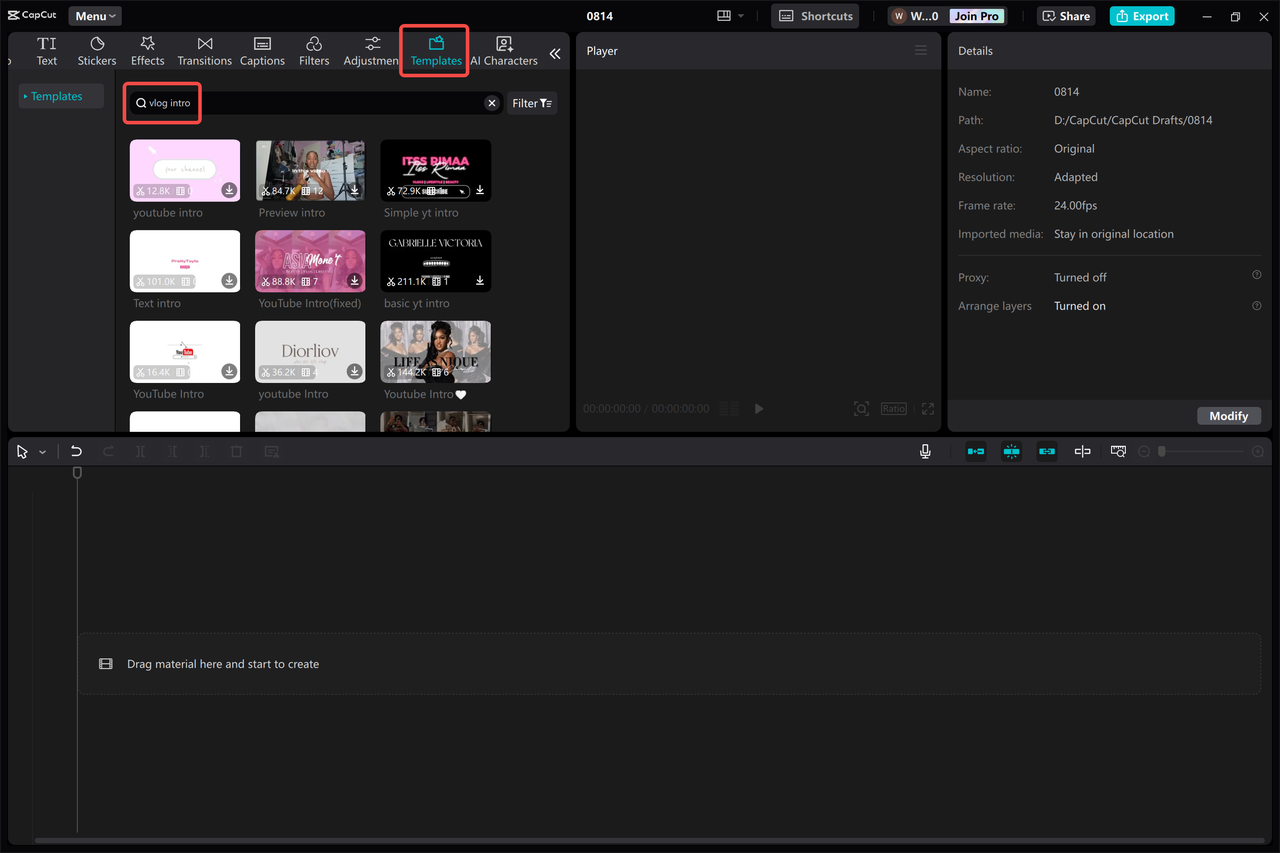This screenshot has height=853, width=1280.
Task: Open the Text panel tab
Action: [x=47, y=51]
